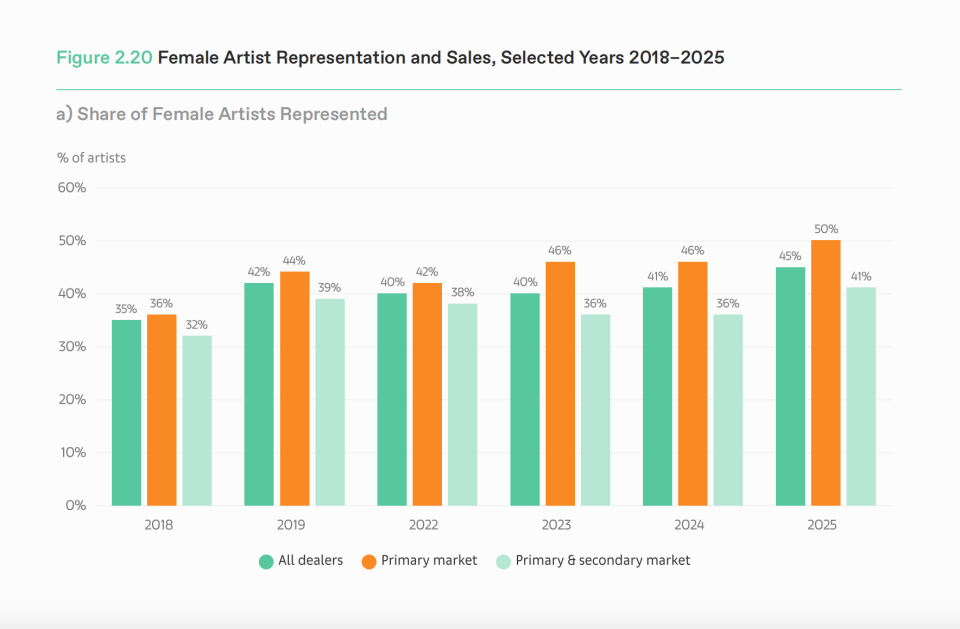The height and width of the screenshot is (629, 960).
Task: Click the Primary & secondary market legend dot
Action: click(503, 562)
